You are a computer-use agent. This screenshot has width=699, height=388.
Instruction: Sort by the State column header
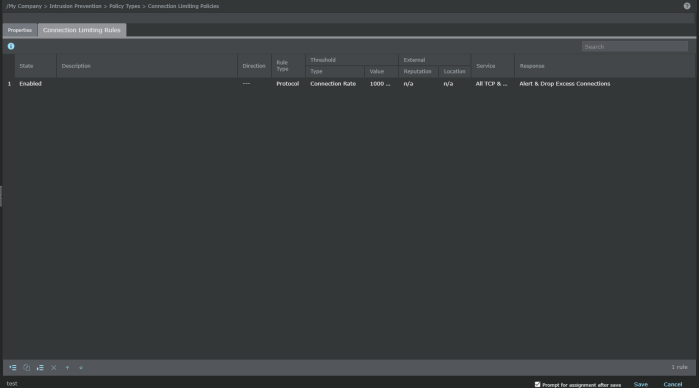(36, 66)
